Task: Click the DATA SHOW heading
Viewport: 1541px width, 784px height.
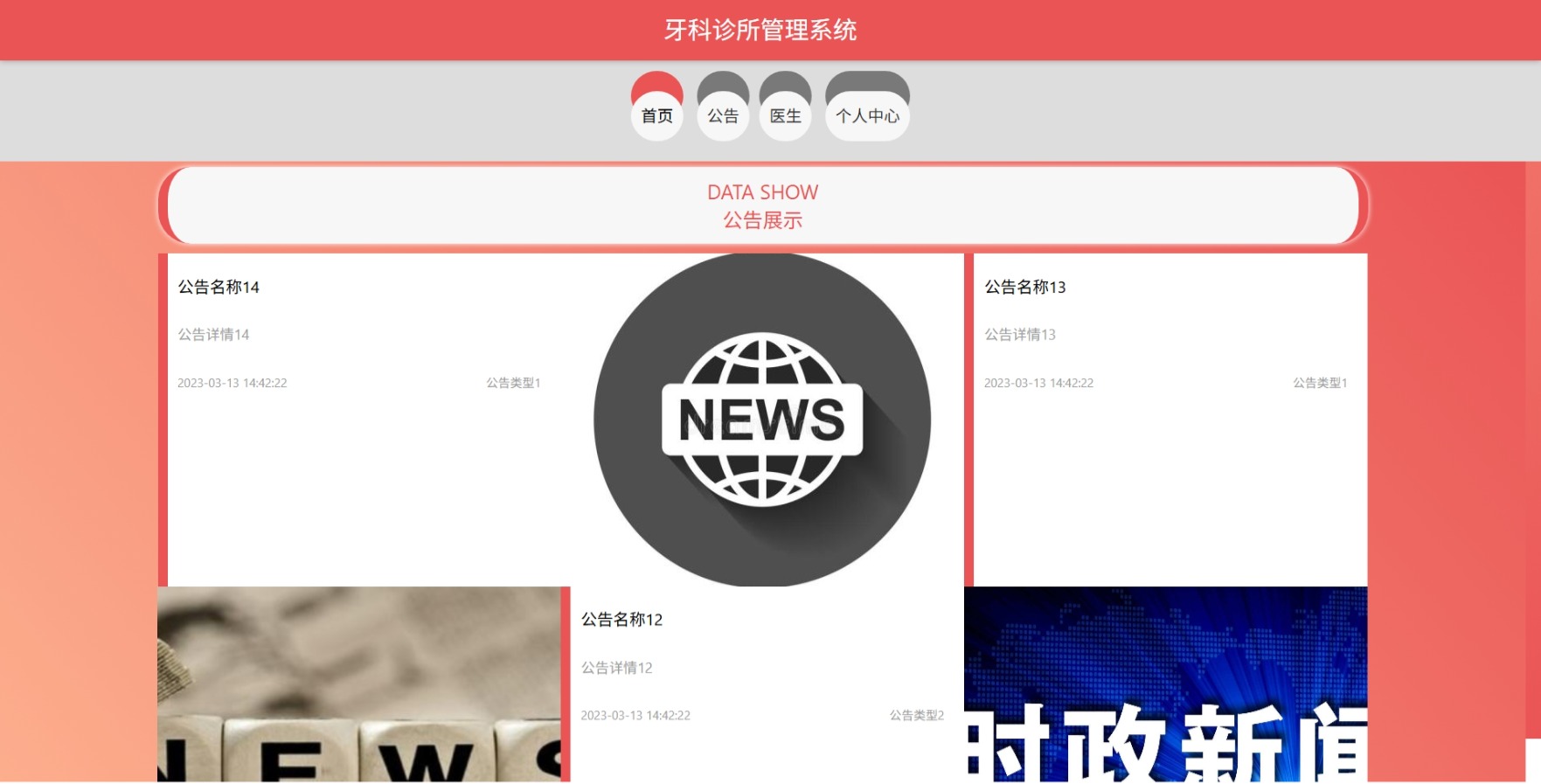Action: tap(762, 192)
